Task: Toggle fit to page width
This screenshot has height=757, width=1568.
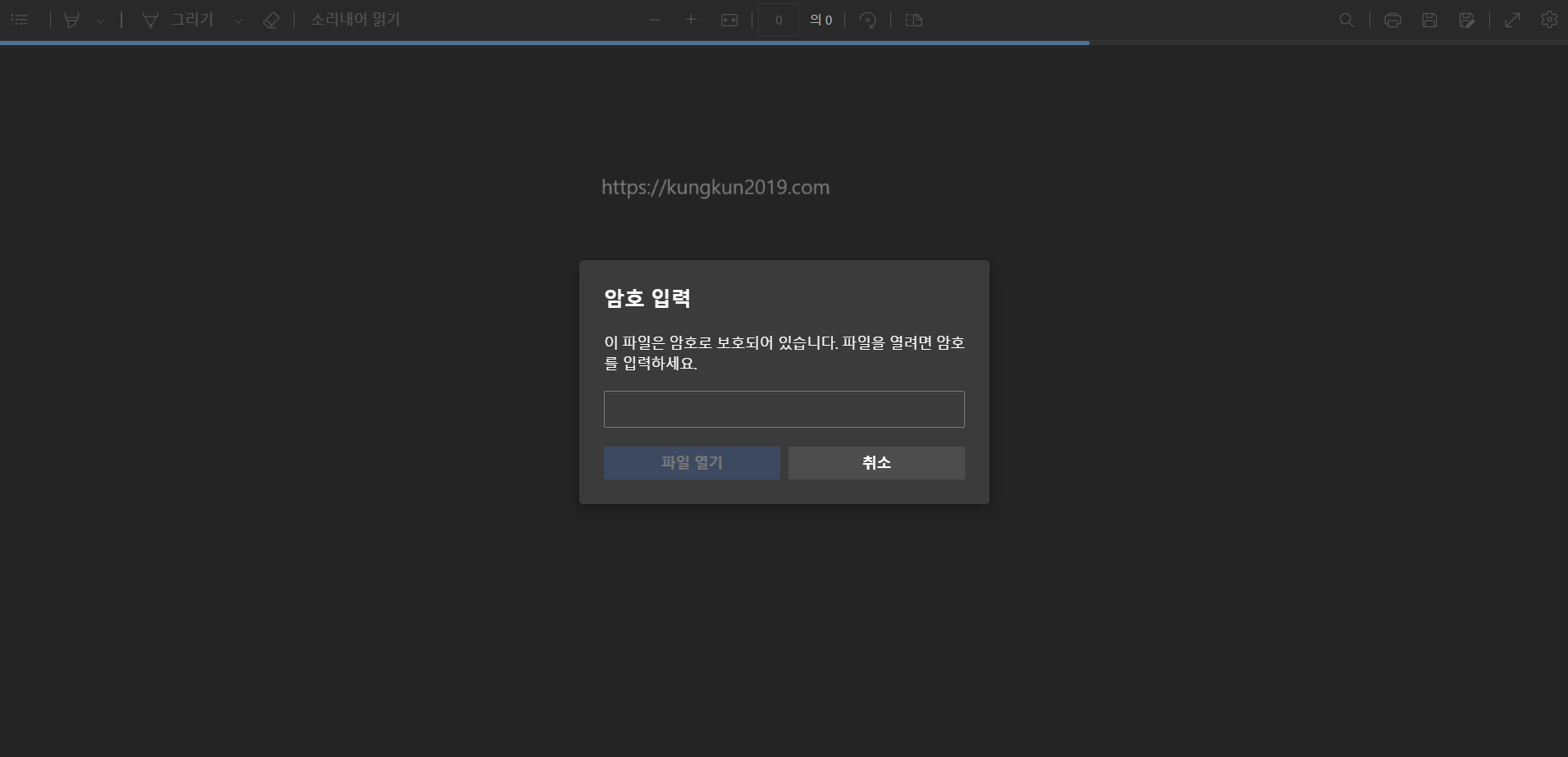Action: coord(730,20)
